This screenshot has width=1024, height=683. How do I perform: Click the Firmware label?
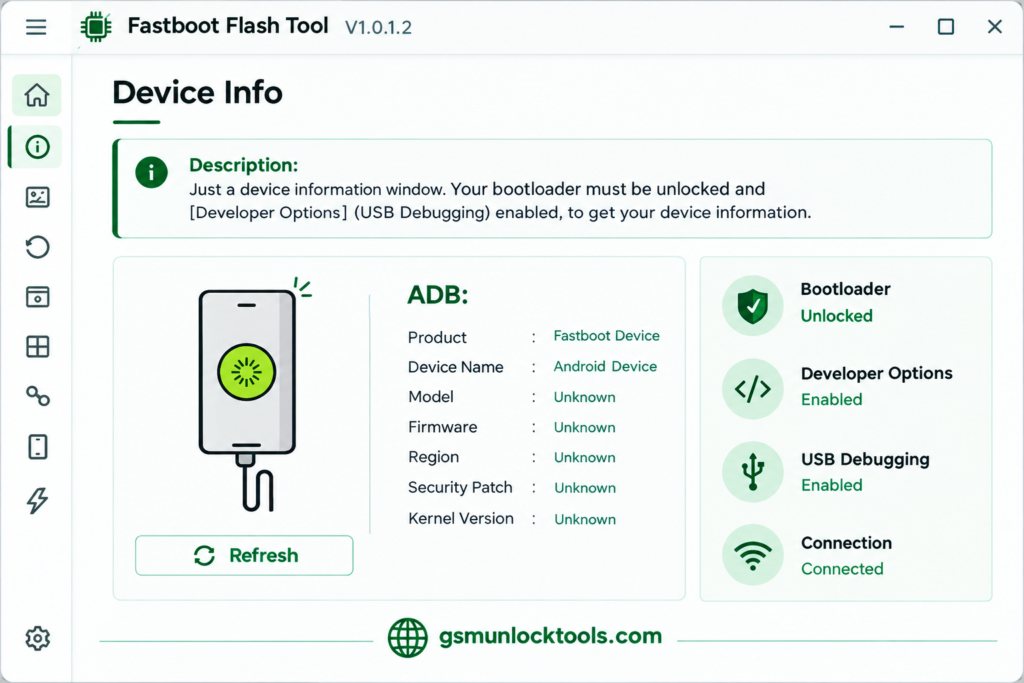click(x=442, y=427)
